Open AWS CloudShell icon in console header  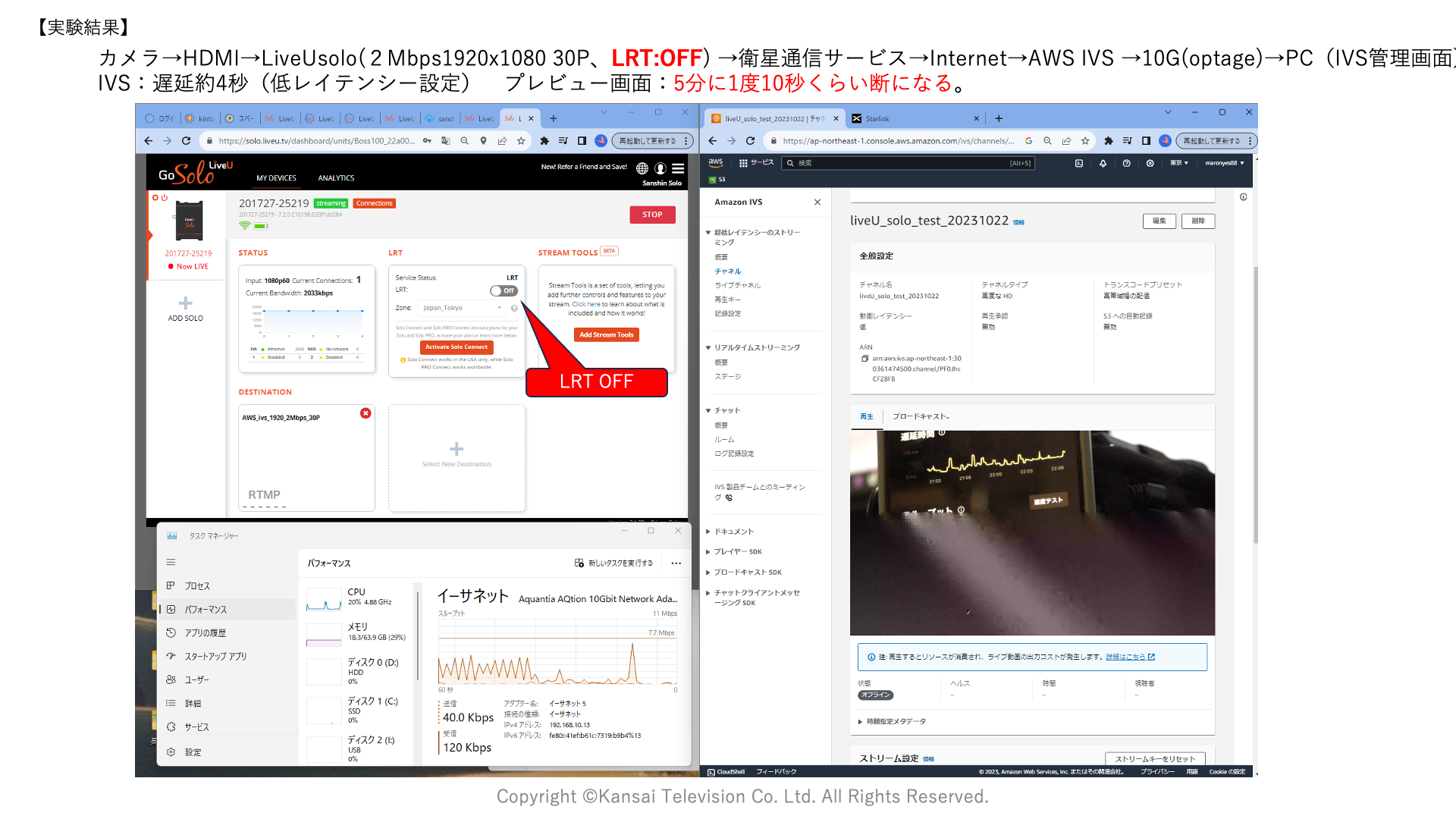click(x=1079, y=163)
